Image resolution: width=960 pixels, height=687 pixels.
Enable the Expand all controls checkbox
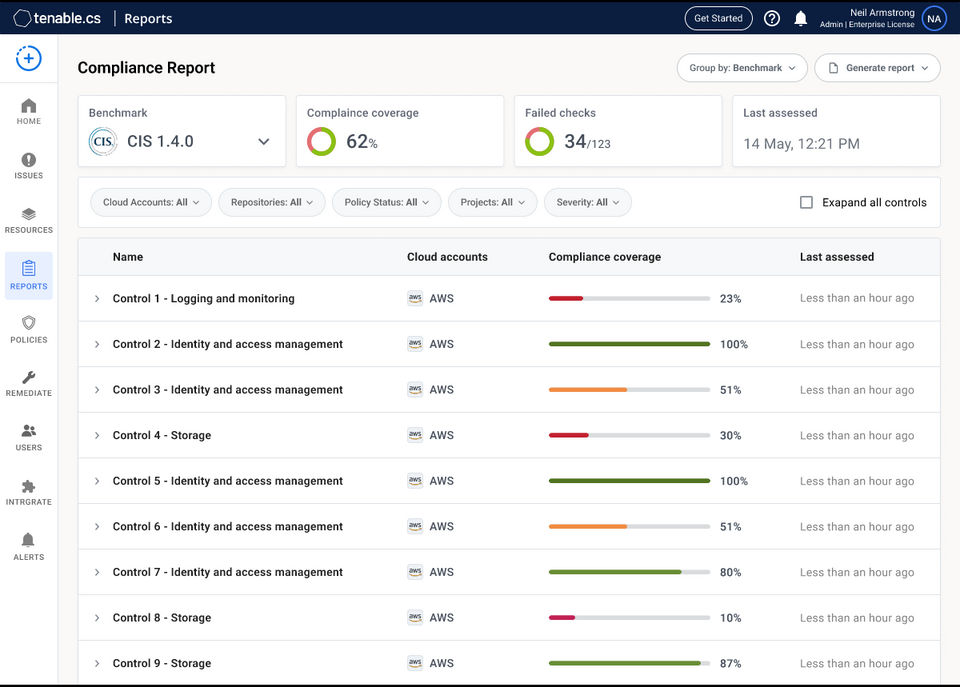click(806, 202)
